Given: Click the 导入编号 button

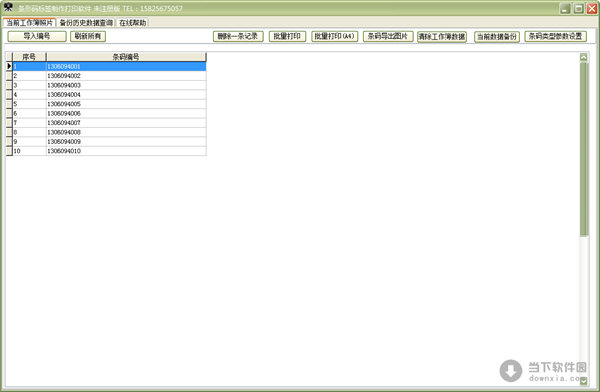Looking at the screenshot, I should (x=37, y=36).
